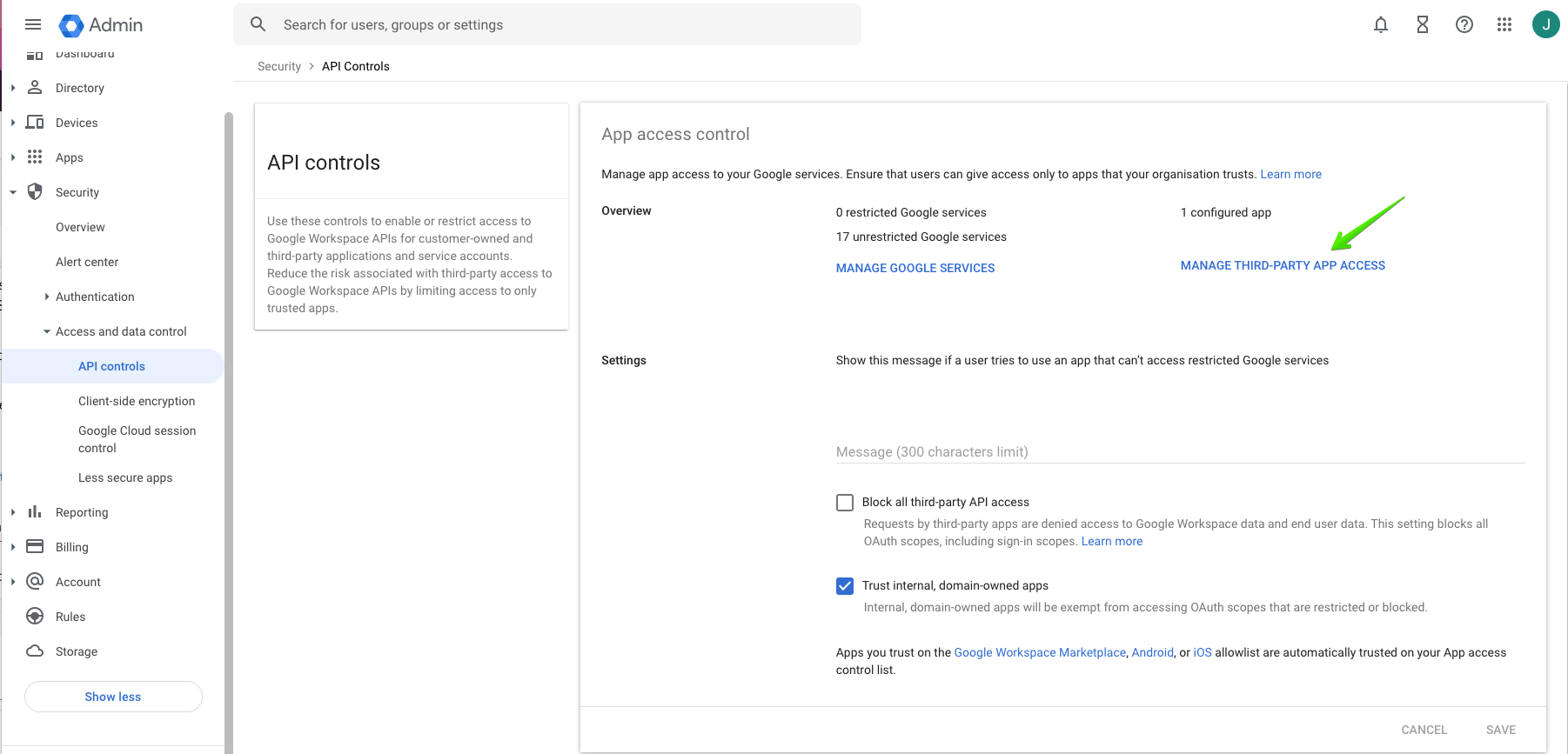1568x754 pixels.
Task: Expand the Billing section arrow
Action: [13, 547]
